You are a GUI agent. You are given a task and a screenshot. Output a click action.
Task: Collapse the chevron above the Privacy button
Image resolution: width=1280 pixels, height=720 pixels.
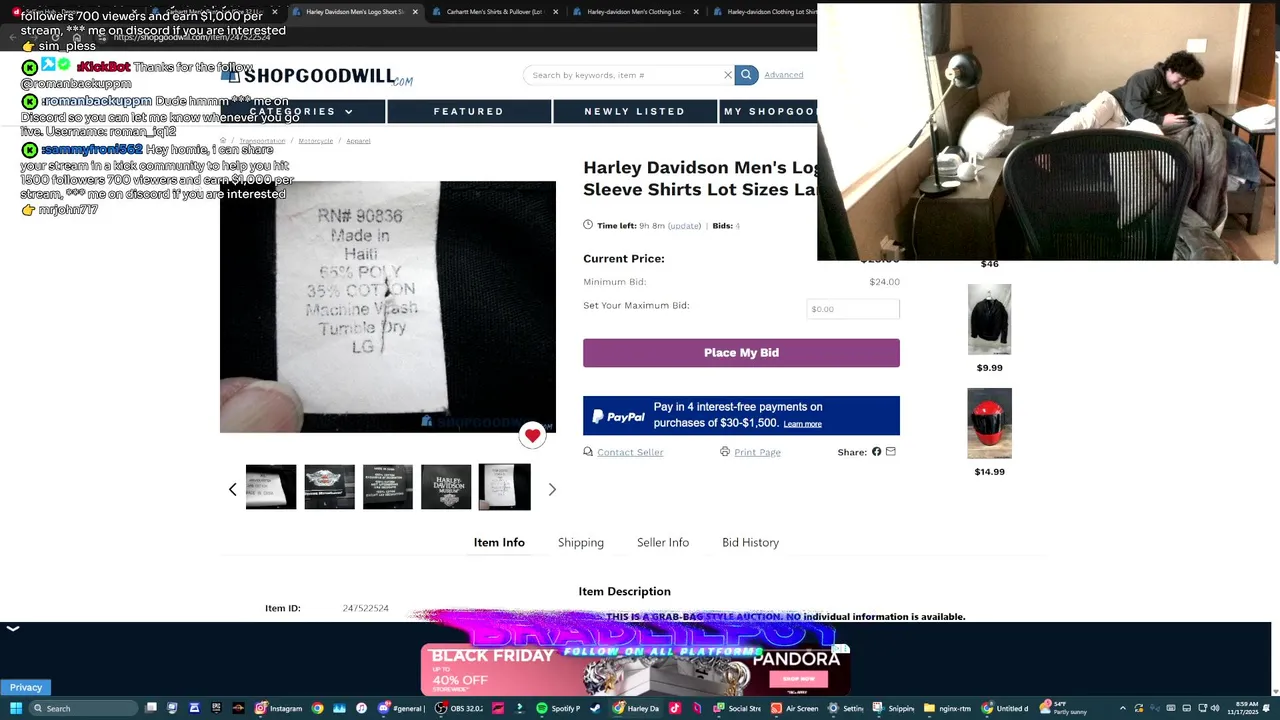12,629
